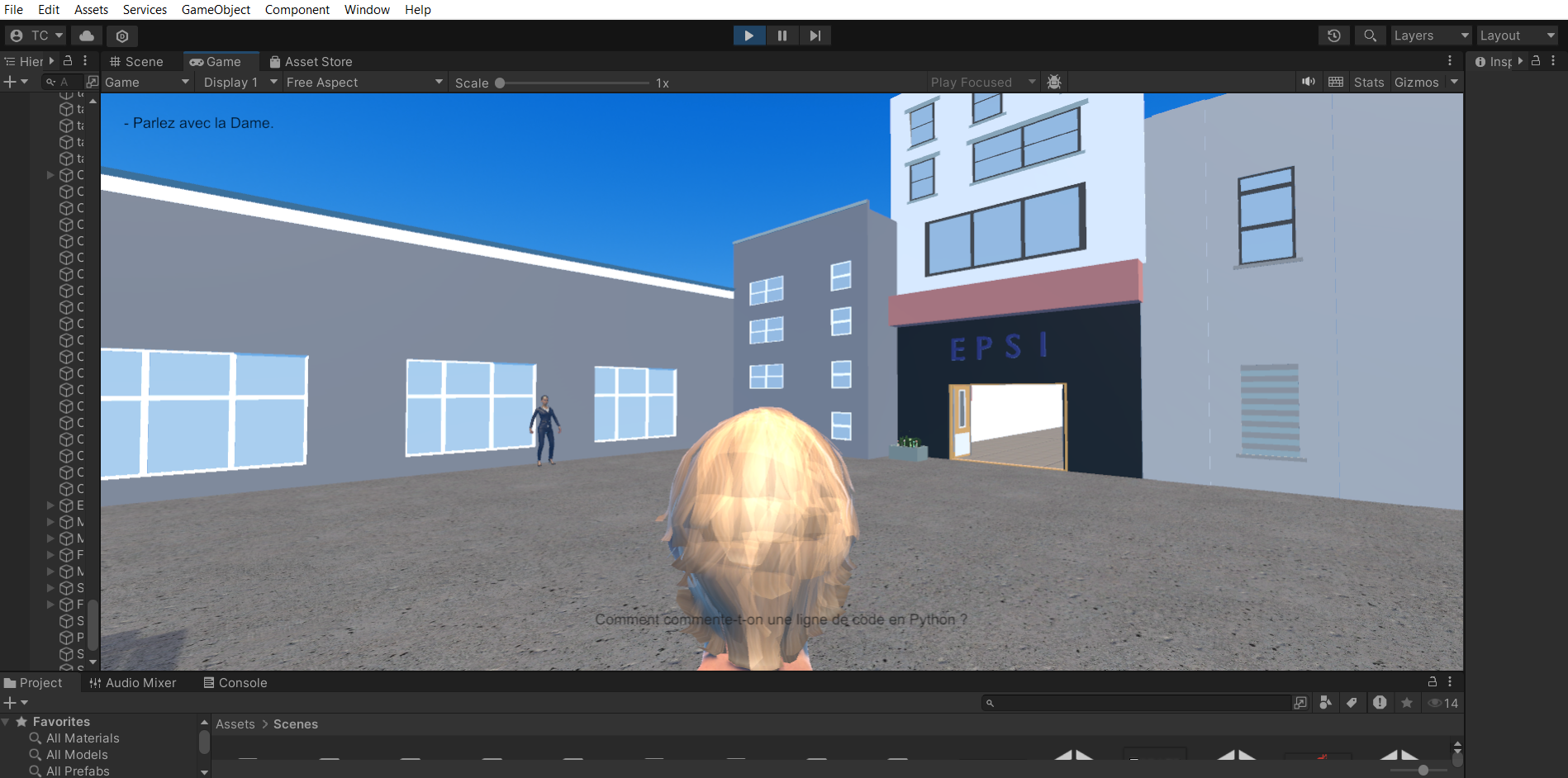Click the Scale slider handle
The width and height of the screenshot is (1568, 778).
coord(500,83)
